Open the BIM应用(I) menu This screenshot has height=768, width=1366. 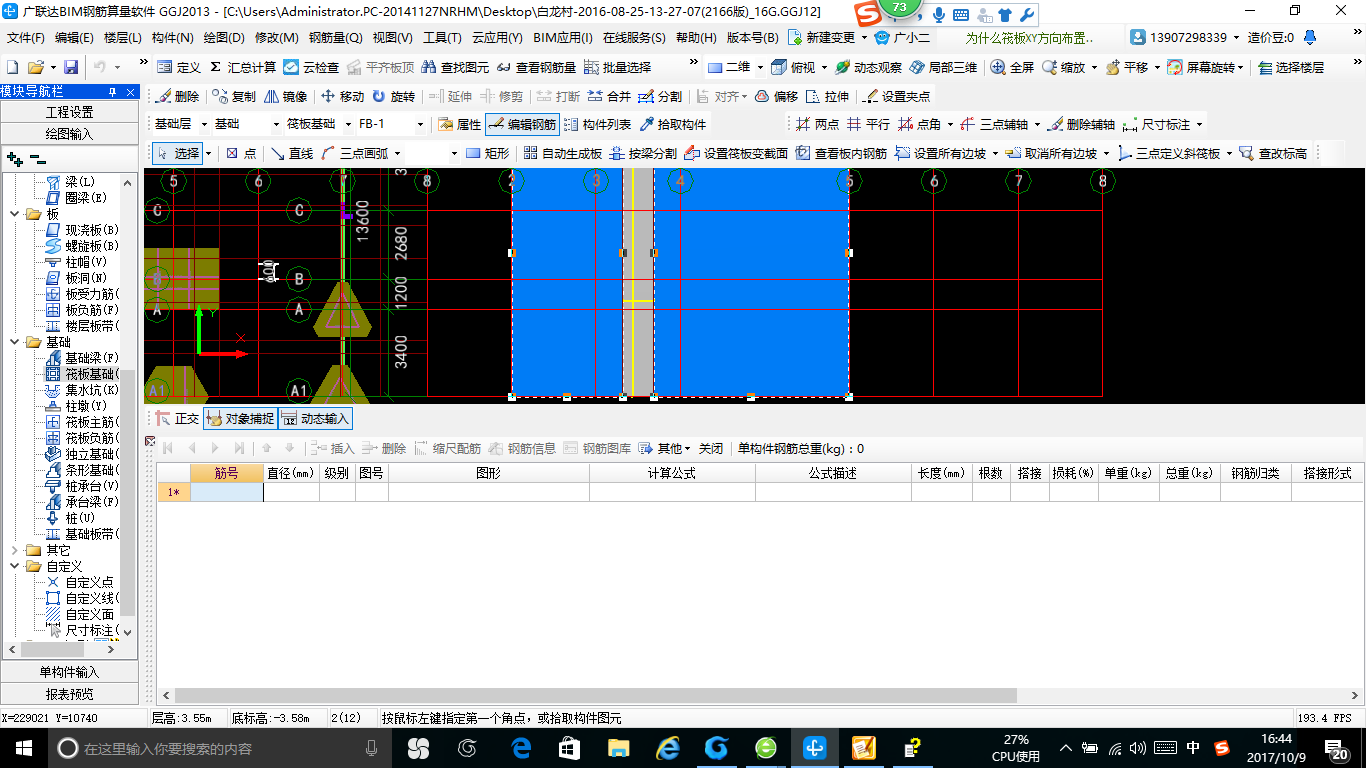point(563,38)
